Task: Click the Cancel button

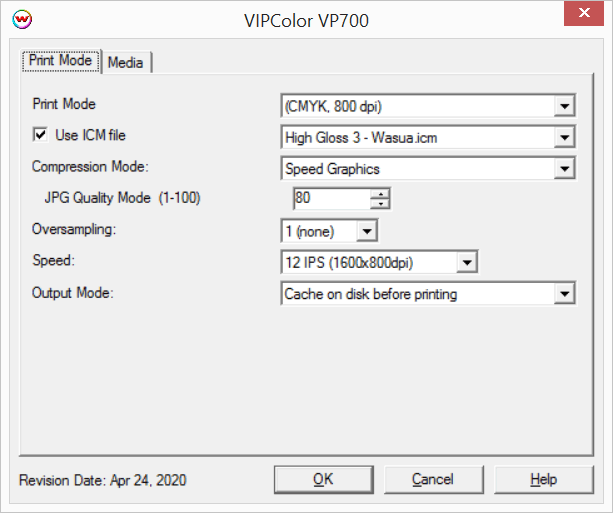Action: click(434, 479)
